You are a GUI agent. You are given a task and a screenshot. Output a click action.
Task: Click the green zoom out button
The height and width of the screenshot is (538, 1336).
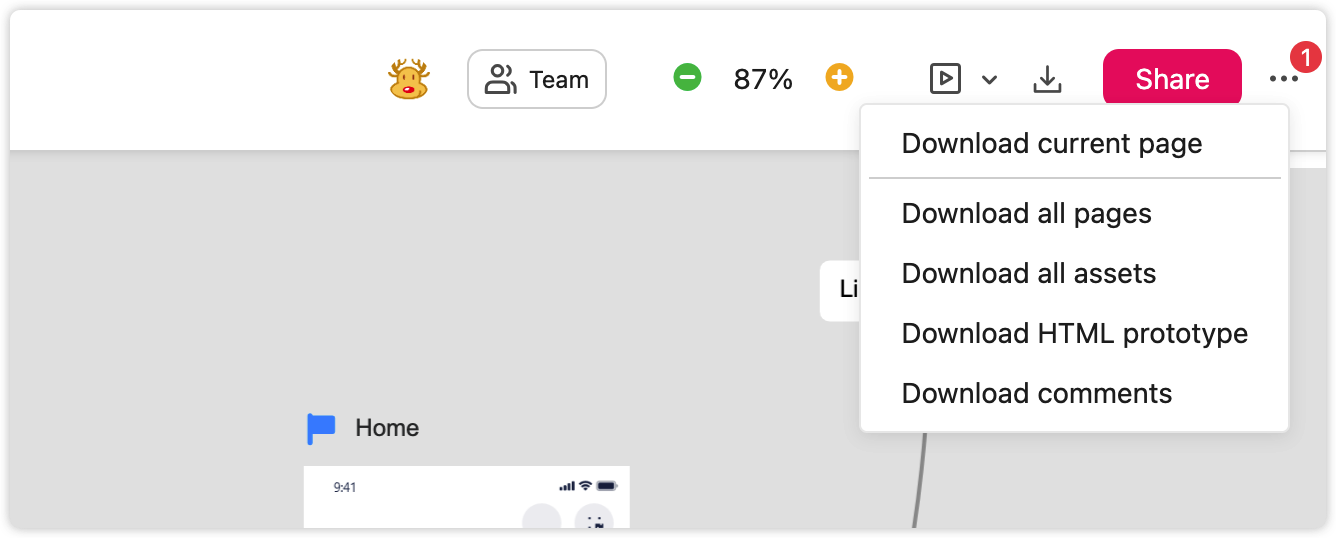(x=687, y=77)
